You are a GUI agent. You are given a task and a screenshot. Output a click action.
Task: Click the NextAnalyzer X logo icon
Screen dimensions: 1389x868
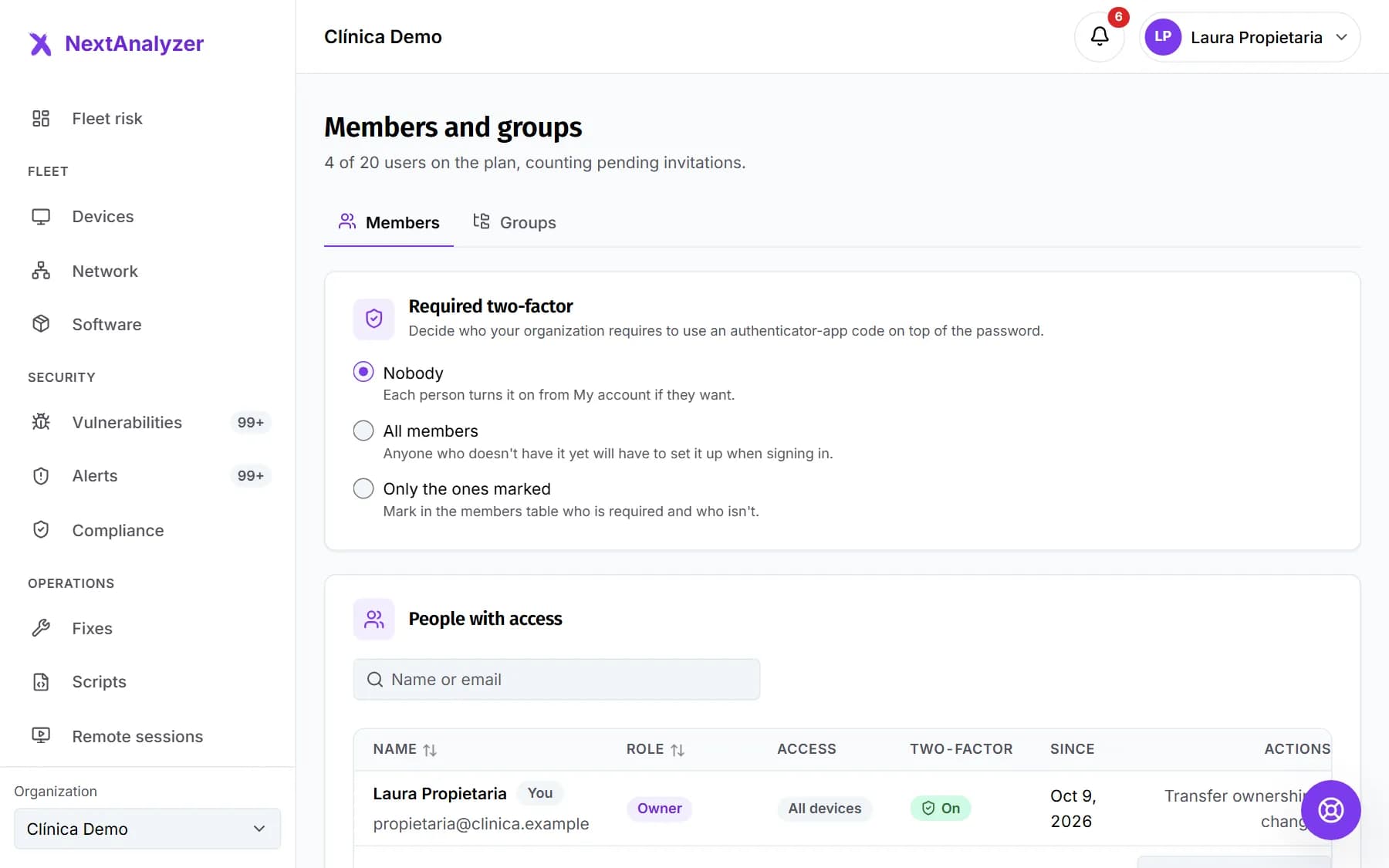[40, 44]
